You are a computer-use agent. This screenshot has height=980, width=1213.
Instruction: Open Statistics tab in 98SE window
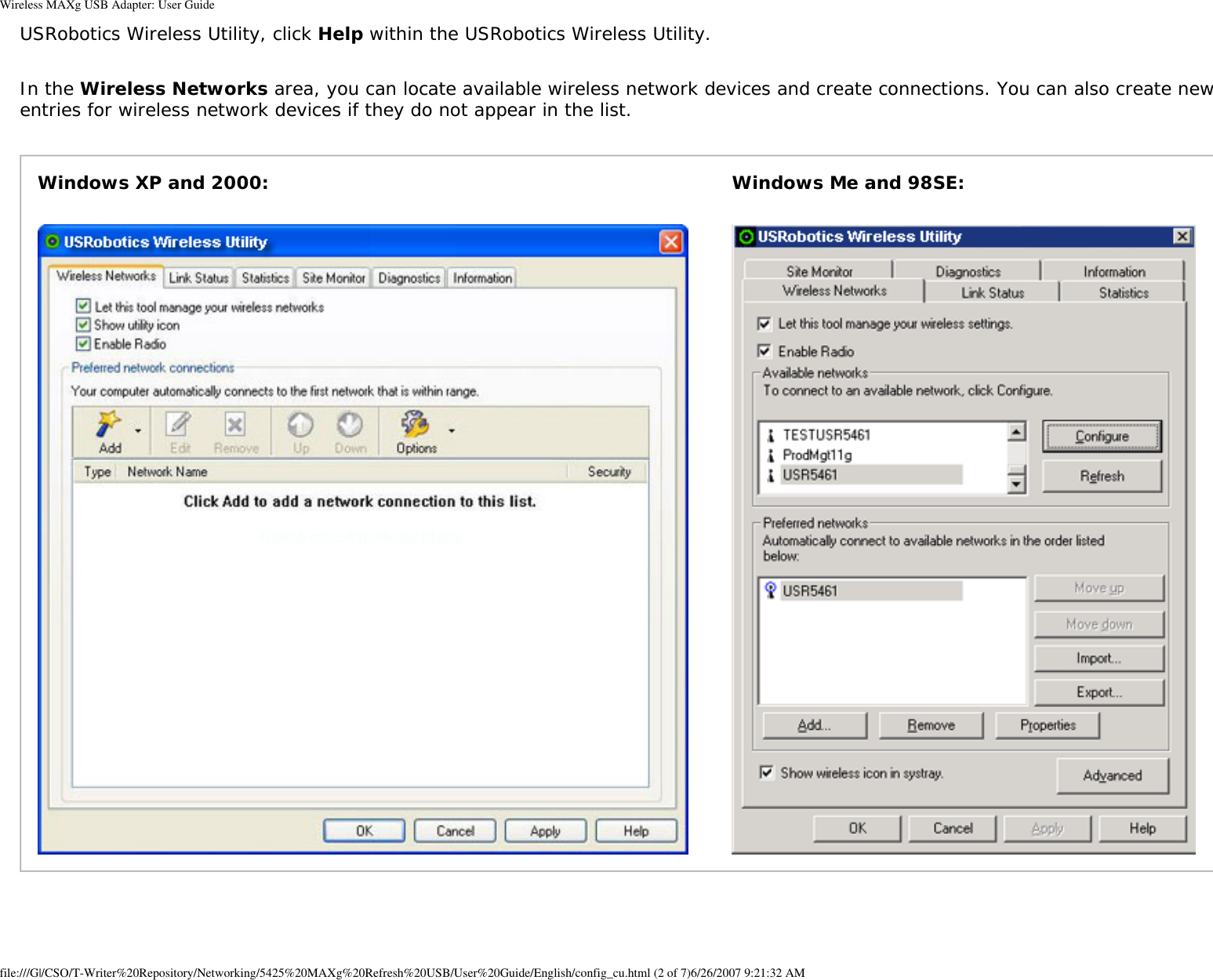click(1123, 292)
